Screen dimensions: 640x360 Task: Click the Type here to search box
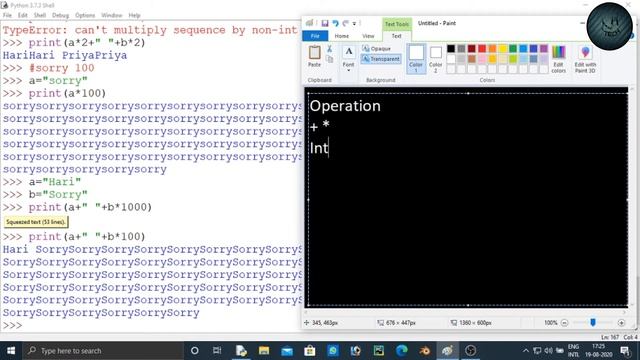tap(103, 351)
